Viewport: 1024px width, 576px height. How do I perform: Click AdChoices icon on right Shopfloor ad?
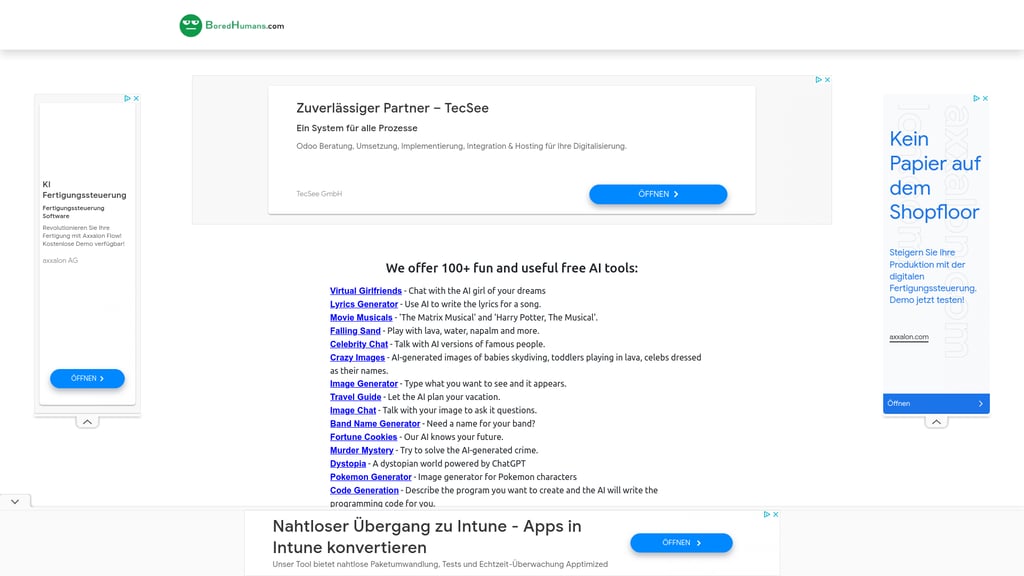(976, 99)
